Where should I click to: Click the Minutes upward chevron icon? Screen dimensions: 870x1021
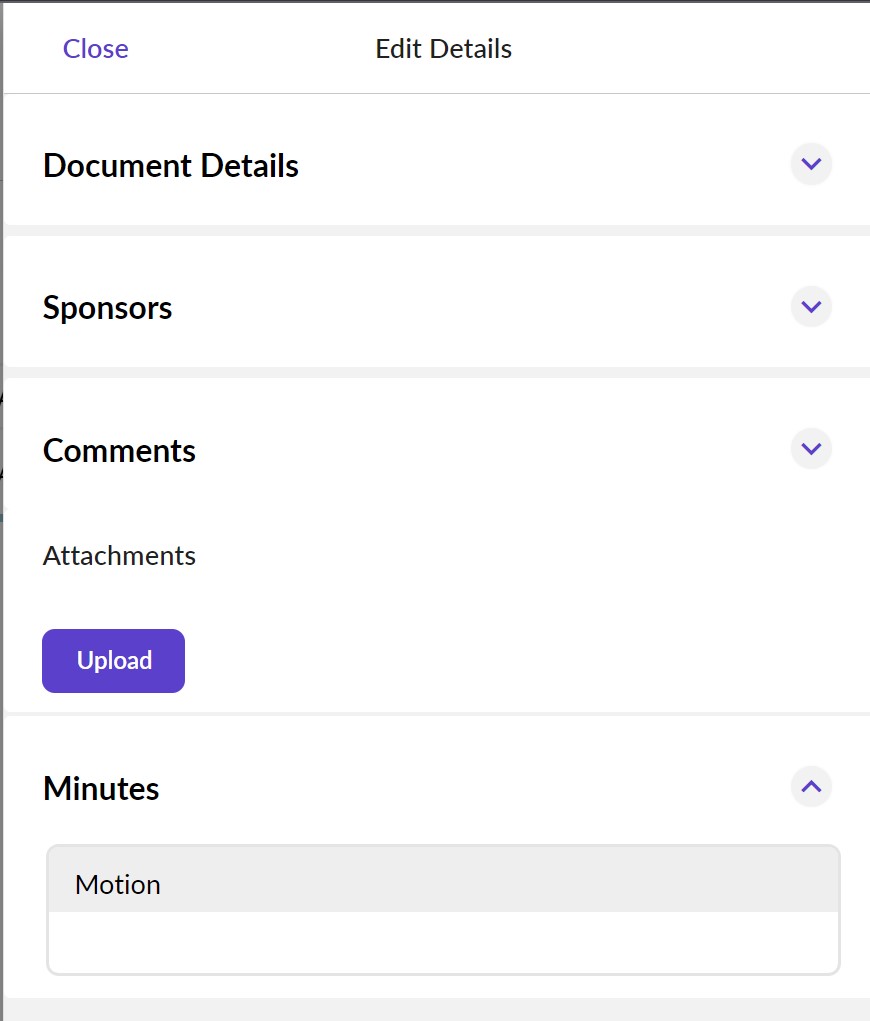(x=811, y=787)
